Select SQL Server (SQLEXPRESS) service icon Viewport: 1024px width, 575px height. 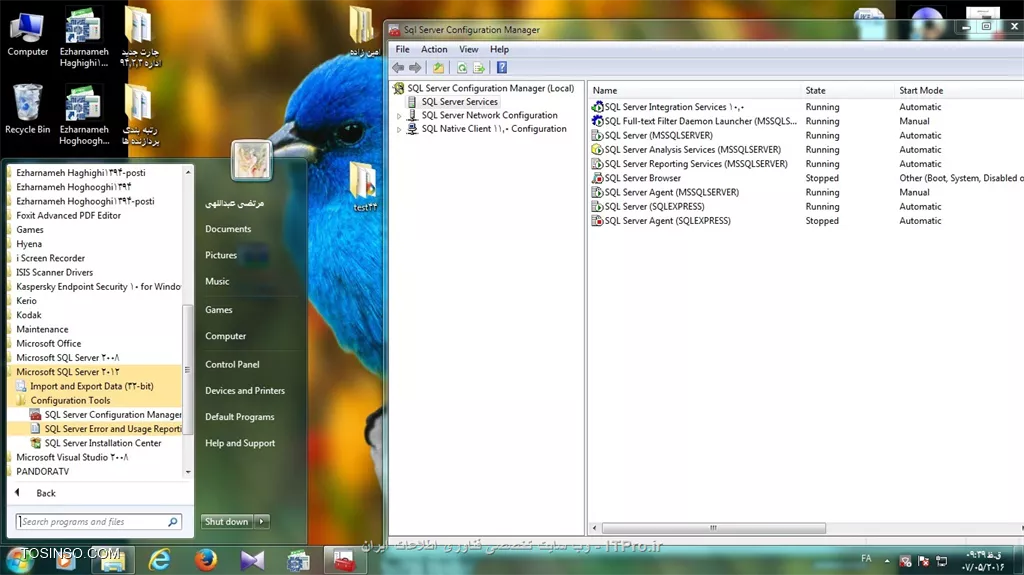pyautogui.click(x=597, y=206)
